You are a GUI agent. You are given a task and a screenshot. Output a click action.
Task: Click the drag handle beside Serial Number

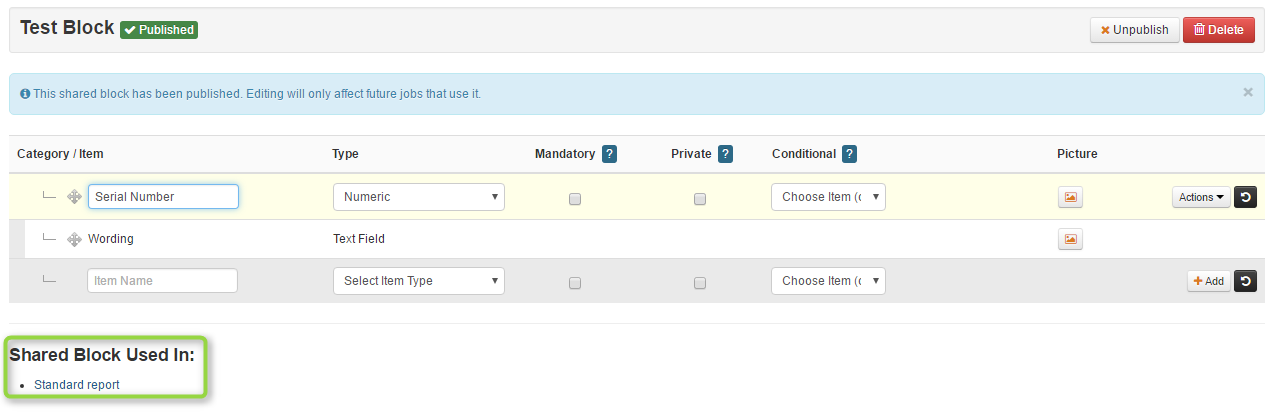[x=74, y=197]
